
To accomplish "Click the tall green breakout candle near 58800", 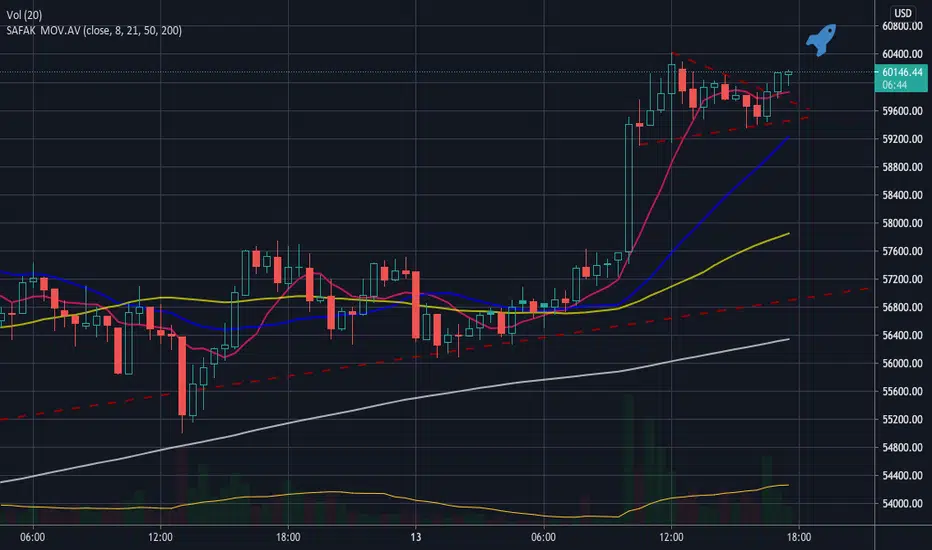I will 629,187.
